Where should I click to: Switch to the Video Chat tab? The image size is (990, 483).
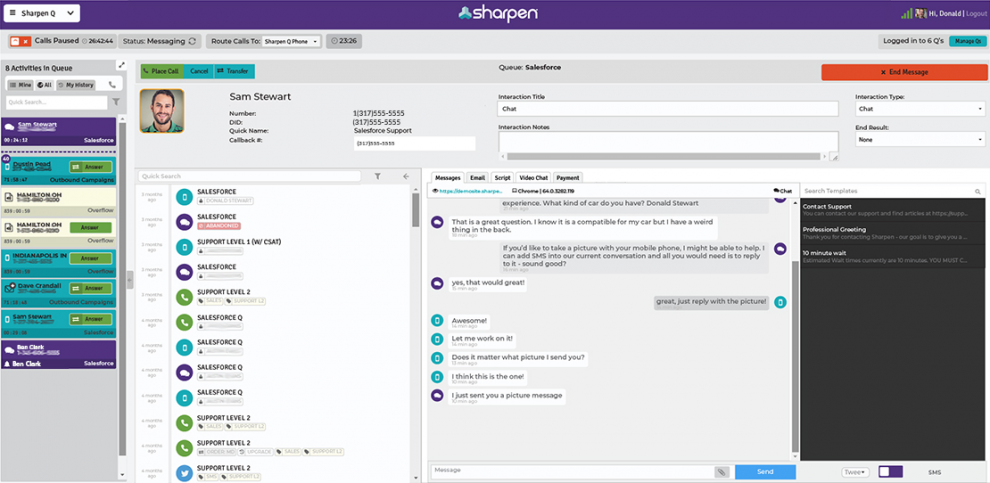pos(534,178)
